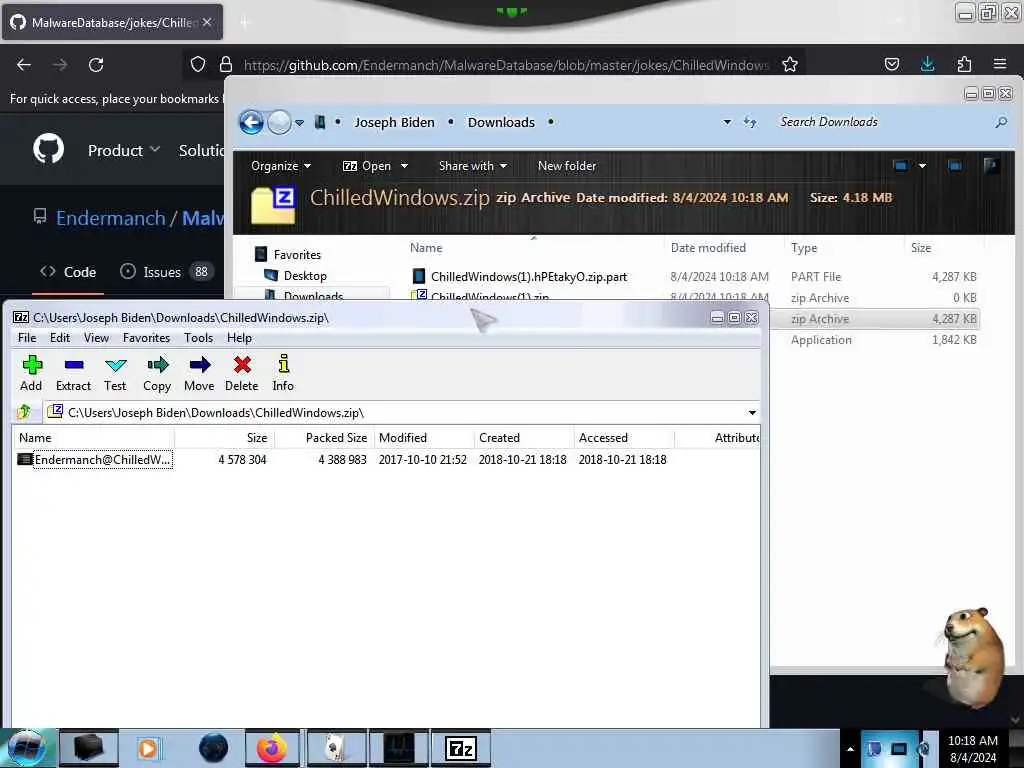
Task: Select the Move tool in 7-Zip
Action: tap(199, 373)
